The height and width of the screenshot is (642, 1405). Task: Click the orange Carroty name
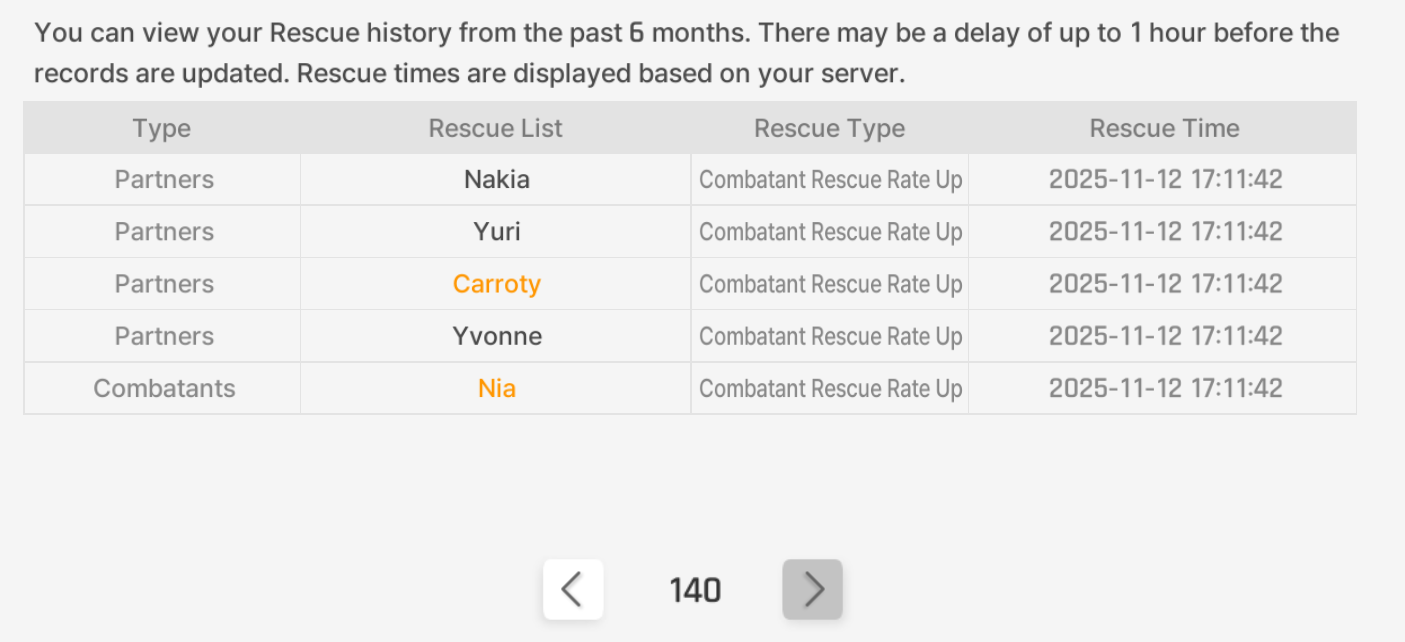(497, 284)
